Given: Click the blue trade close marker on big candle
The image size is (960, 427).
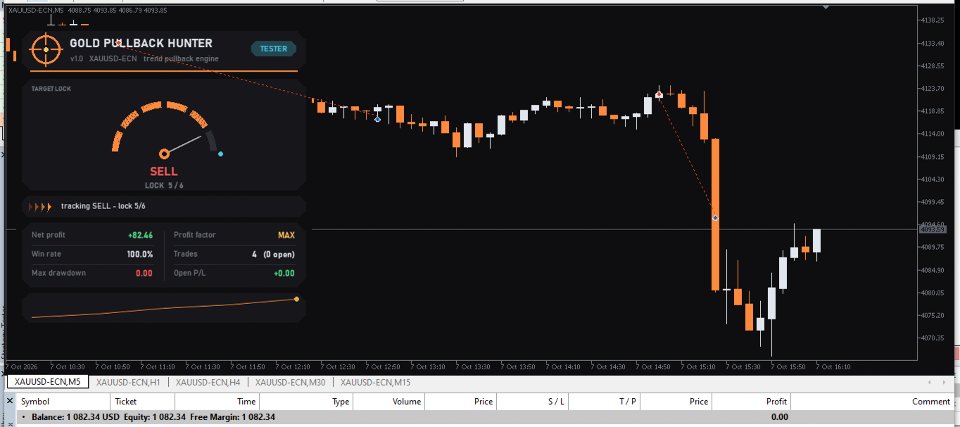Looking at the screenshot, I should pos(714,218).
